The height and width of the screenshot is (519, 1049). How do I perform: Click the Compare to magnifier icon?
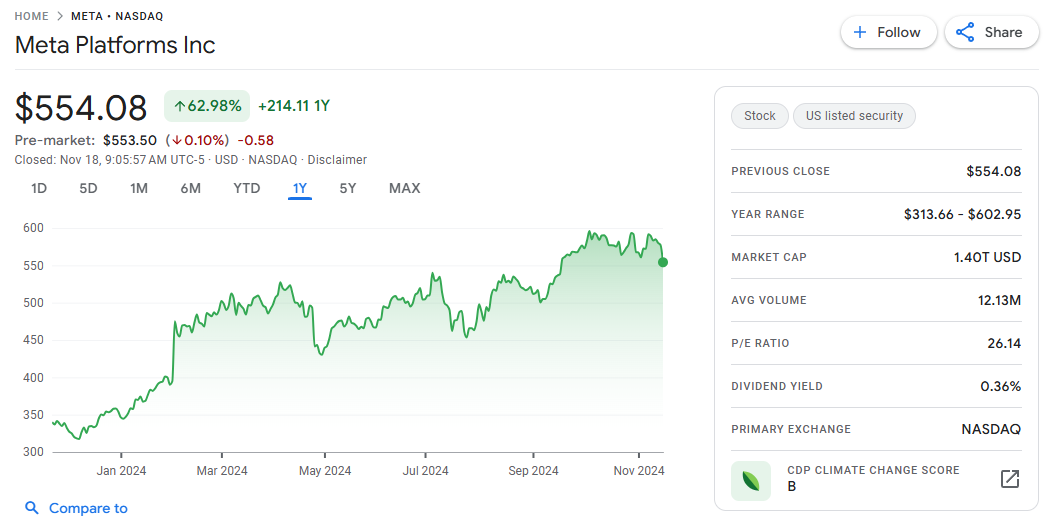click(32, 508)
